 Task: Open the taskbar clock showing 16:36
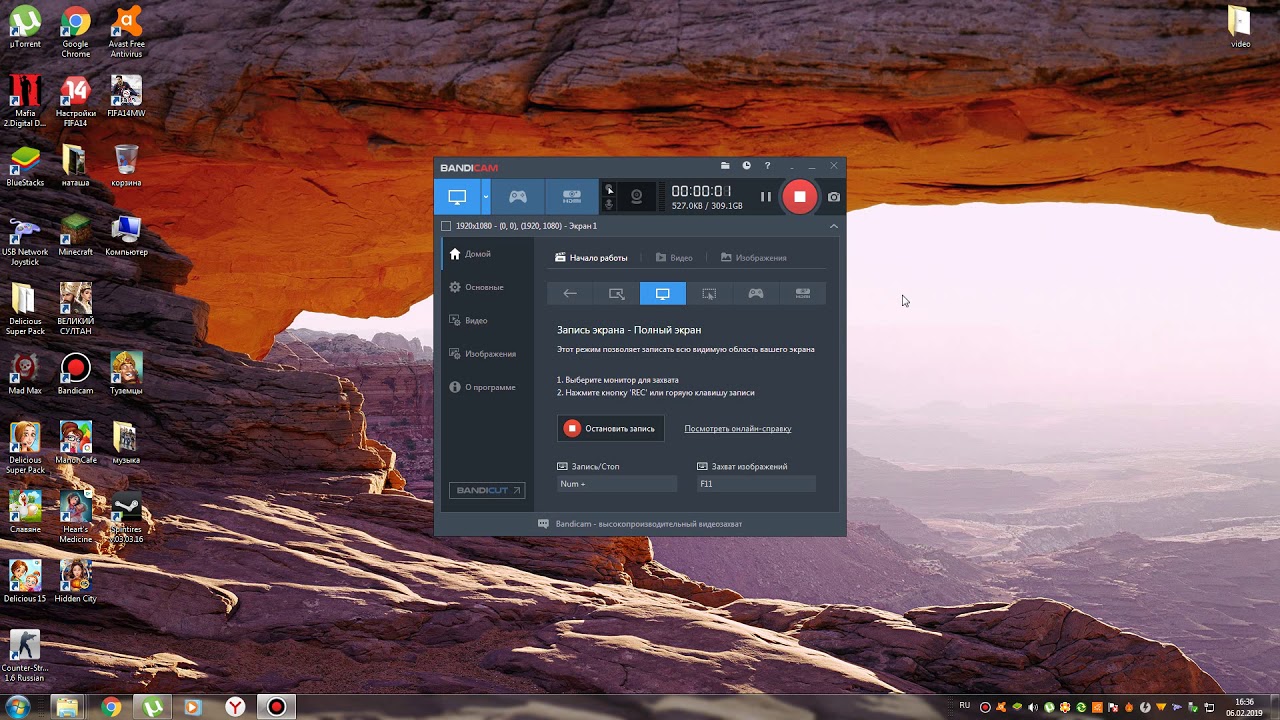coord(1244,707)
